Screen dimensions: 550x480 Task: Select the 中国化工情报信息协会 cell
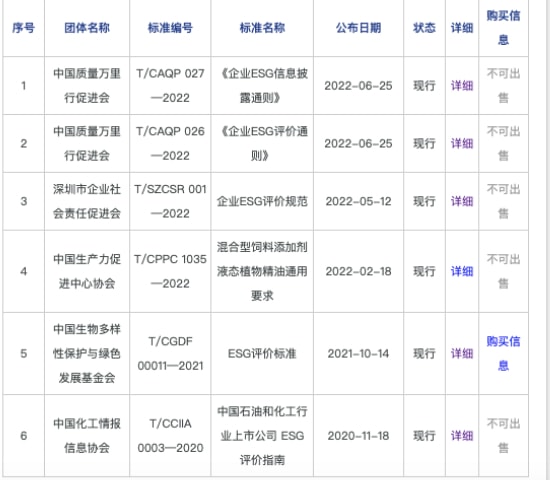(87, 436)
